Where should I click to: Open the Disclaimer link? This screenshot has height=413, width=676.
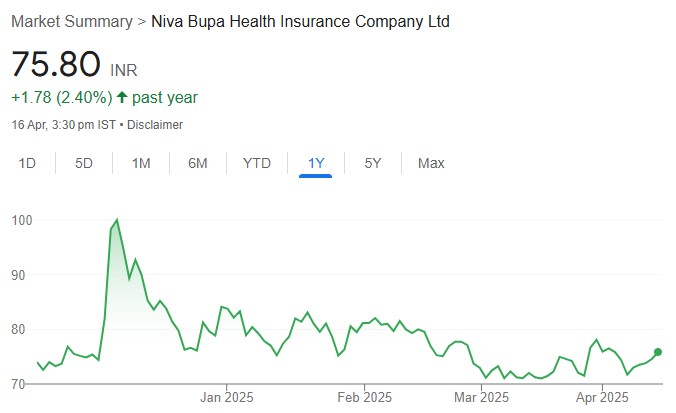pos(154,125)
